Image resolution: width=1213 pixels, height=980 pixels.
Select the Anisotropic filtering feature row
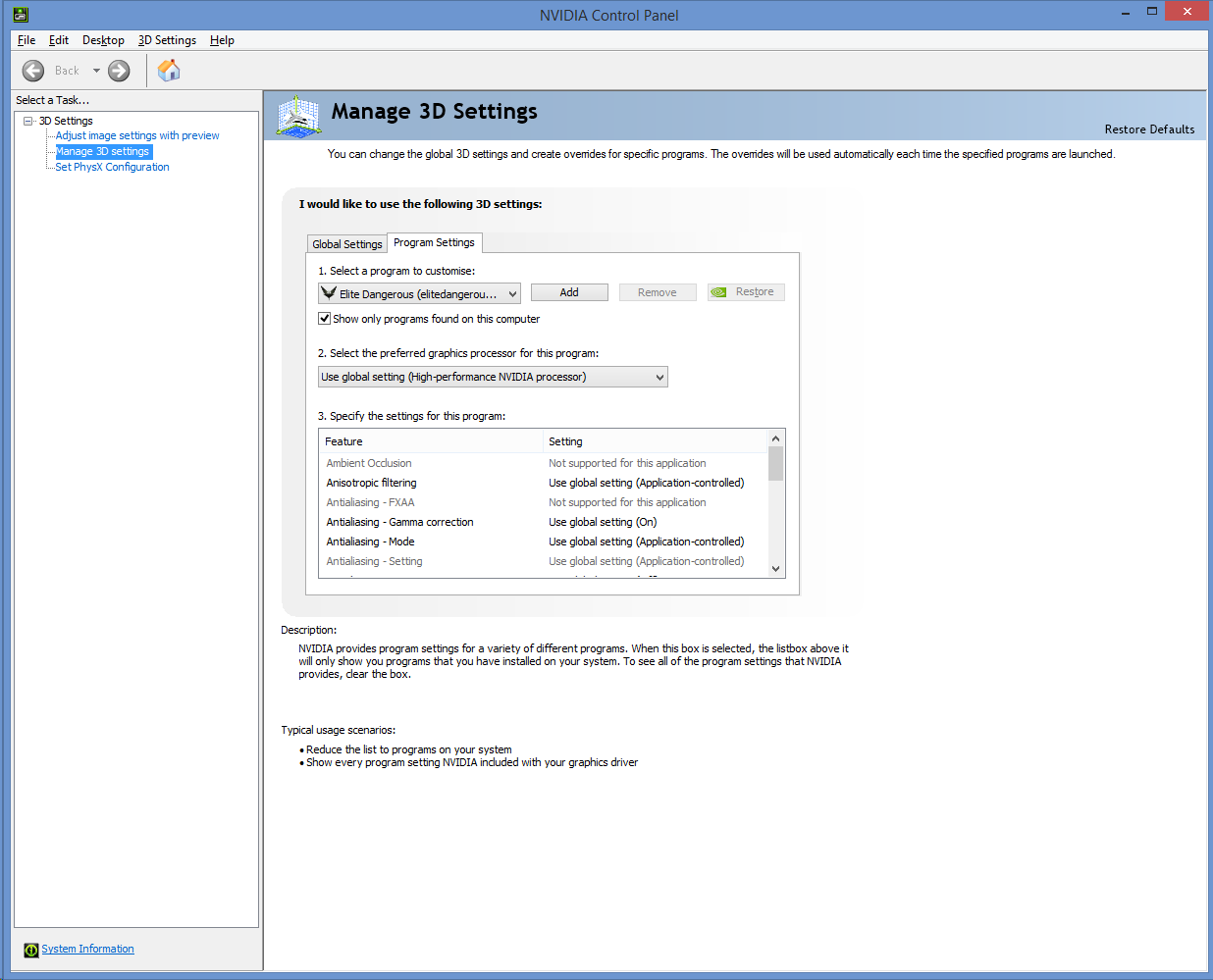pos(372,483)
